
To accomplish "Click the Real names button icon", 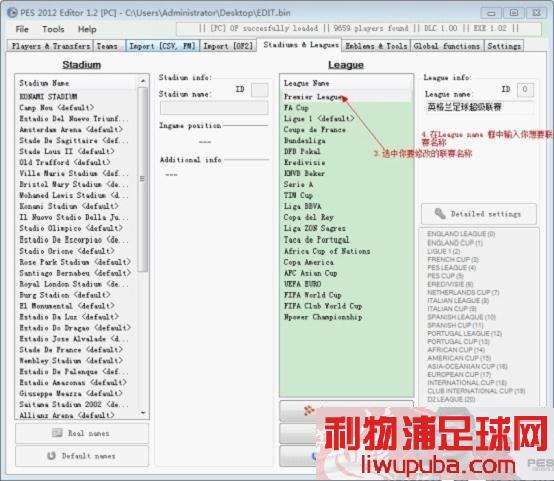I will [x=57, y=433].
